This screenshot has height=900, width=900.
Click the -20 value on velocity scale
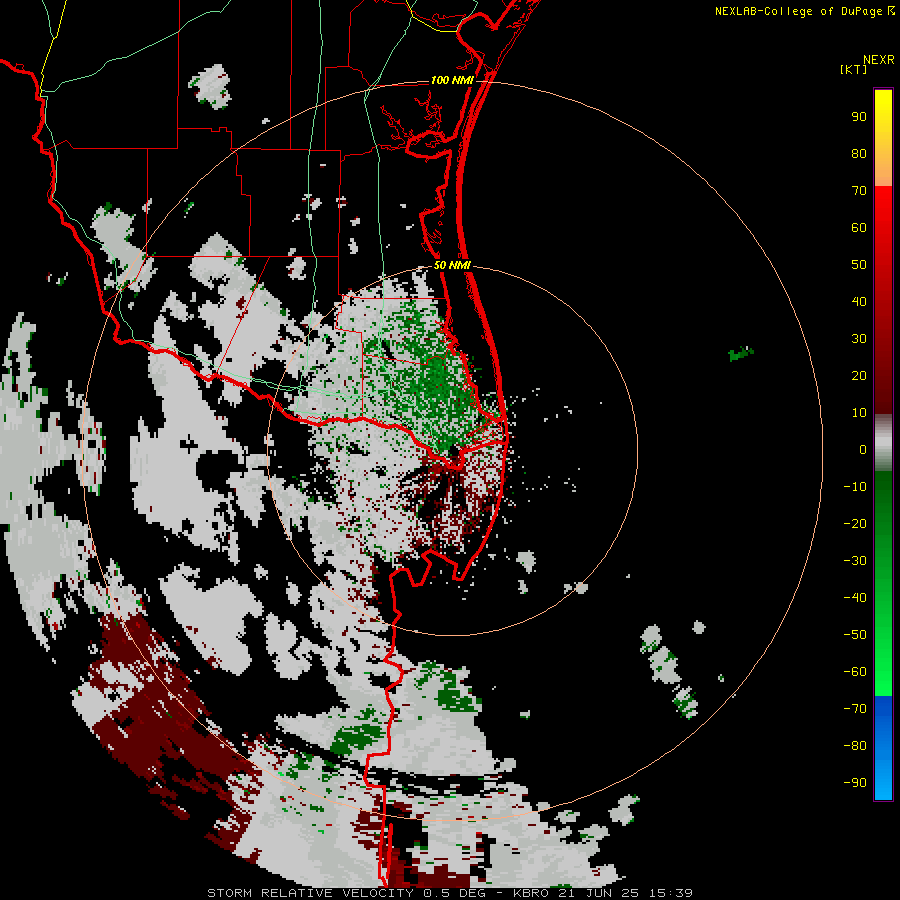(855, 523)
